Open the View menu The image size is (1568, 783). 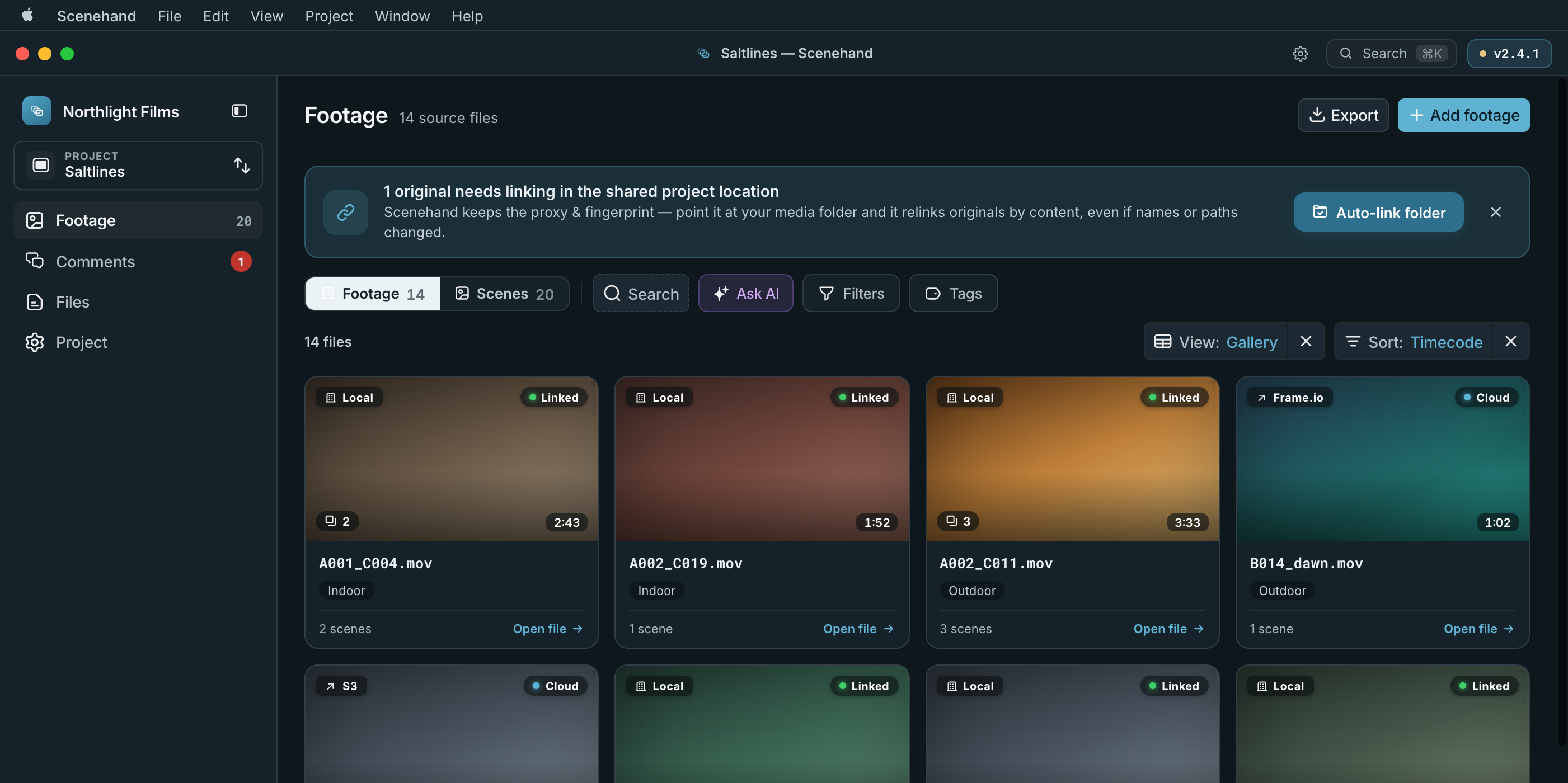(266, 16)
